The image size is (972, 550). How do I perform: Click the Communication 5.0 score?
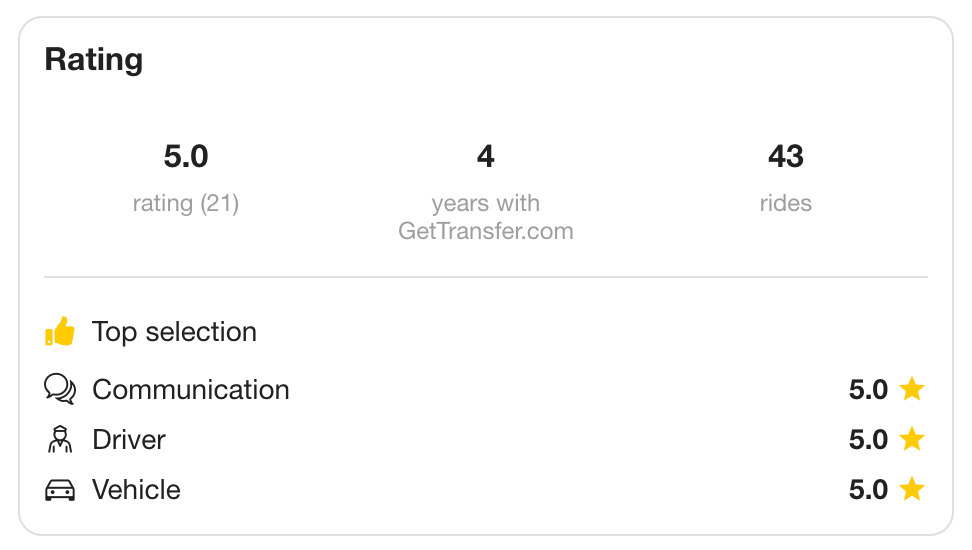tap(868, 390)
